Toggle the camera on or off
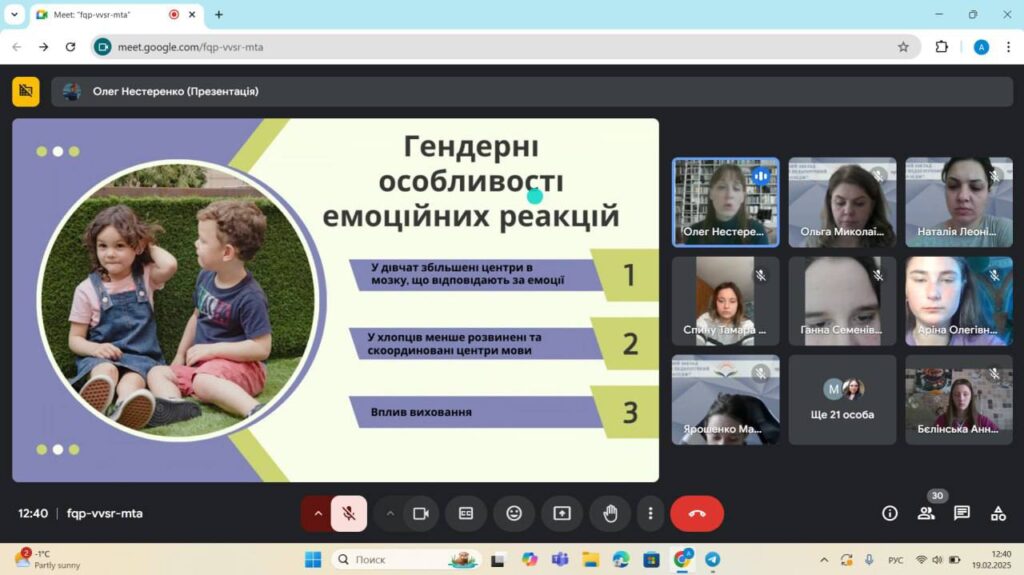Image resolution: width=1024 pixels, height=575 pixels. pyautogui.click(x=421, y=513)
